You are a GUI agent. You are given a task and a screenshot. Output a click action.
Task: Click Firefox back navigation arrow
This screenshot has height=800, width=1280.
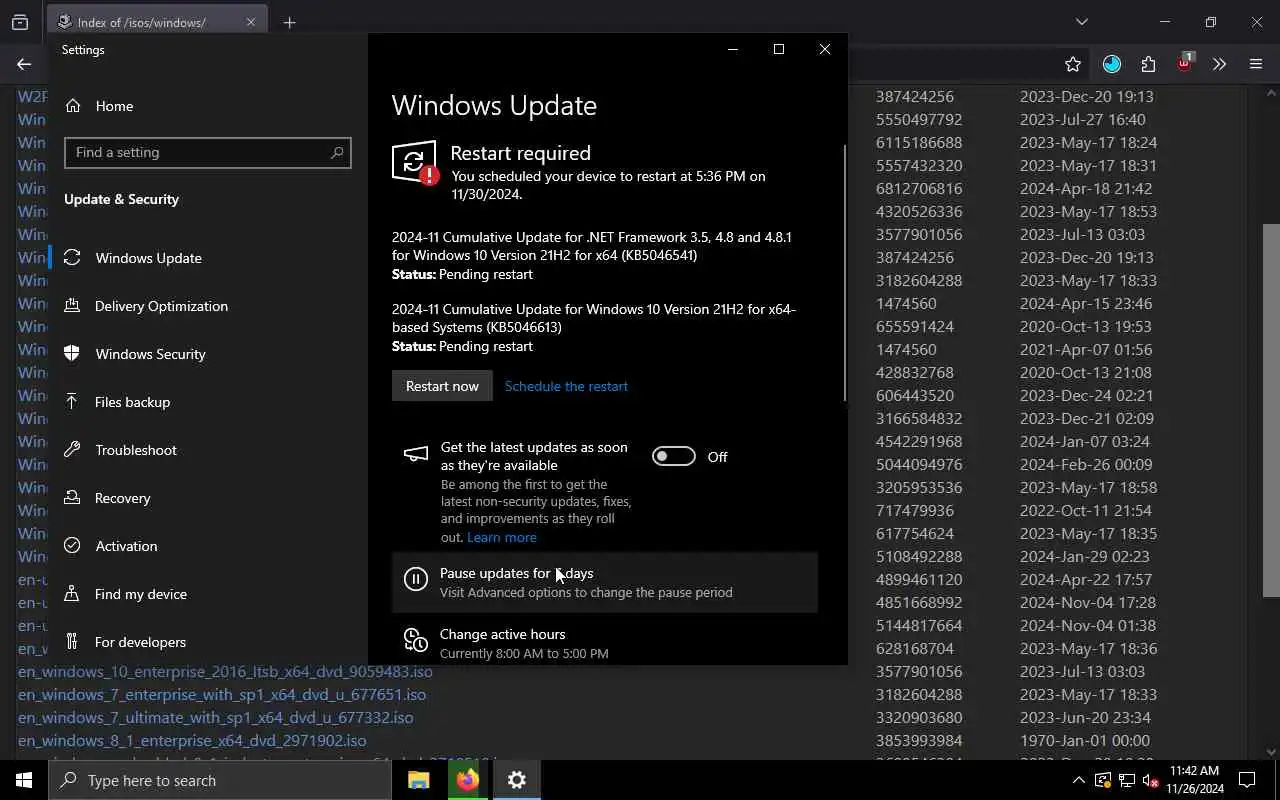(24, 64)
